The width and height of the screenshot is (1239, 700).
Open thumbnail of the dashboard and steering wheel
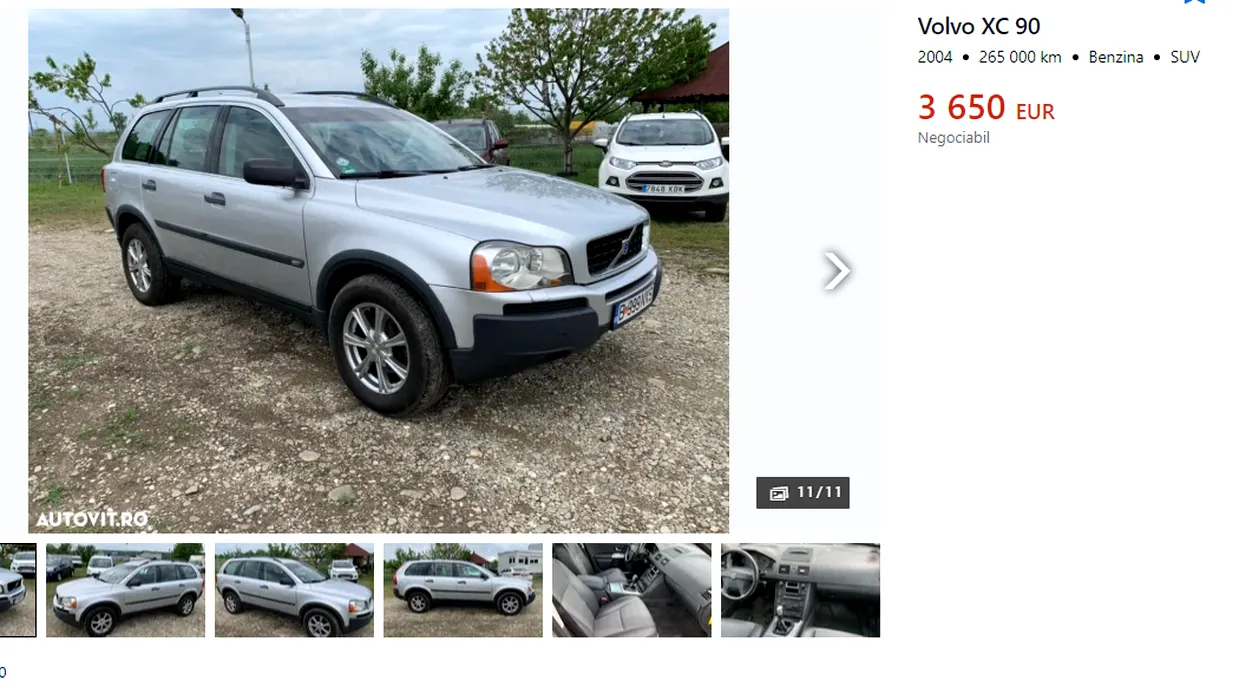[801, 590]
